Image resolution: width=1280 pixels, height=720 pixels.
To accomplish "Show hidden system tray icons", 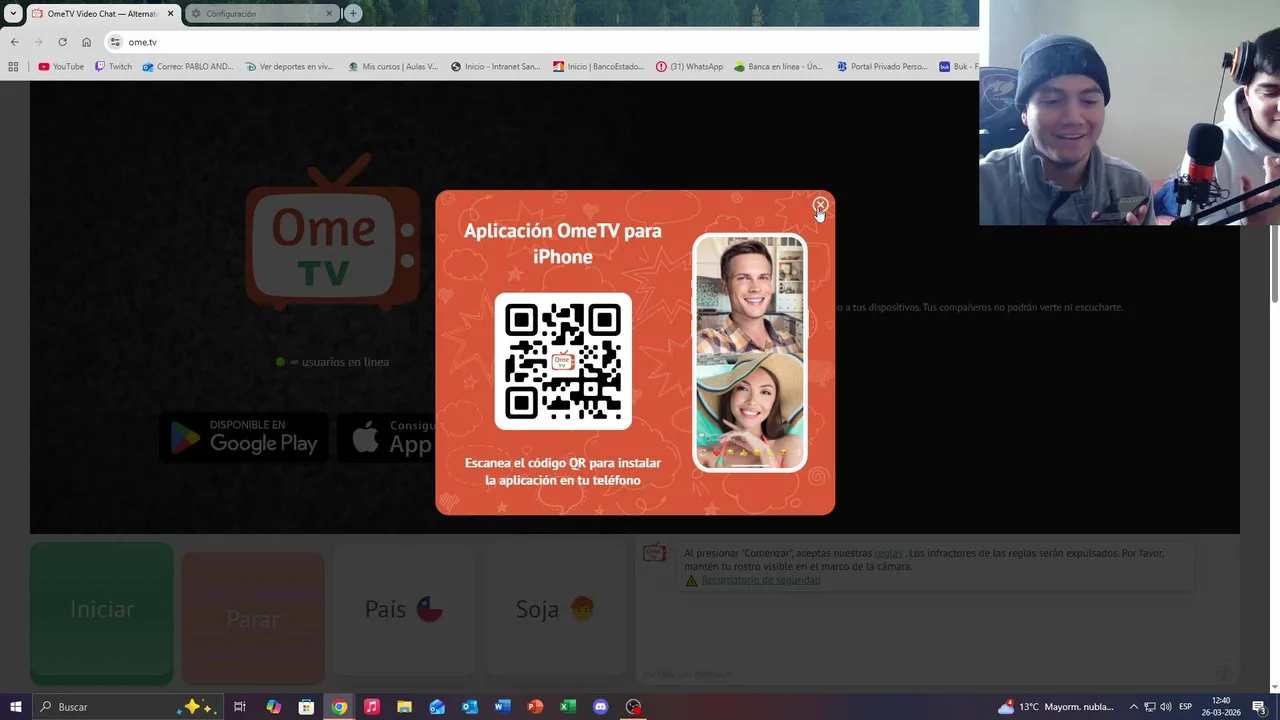I will coord(1135,707).
